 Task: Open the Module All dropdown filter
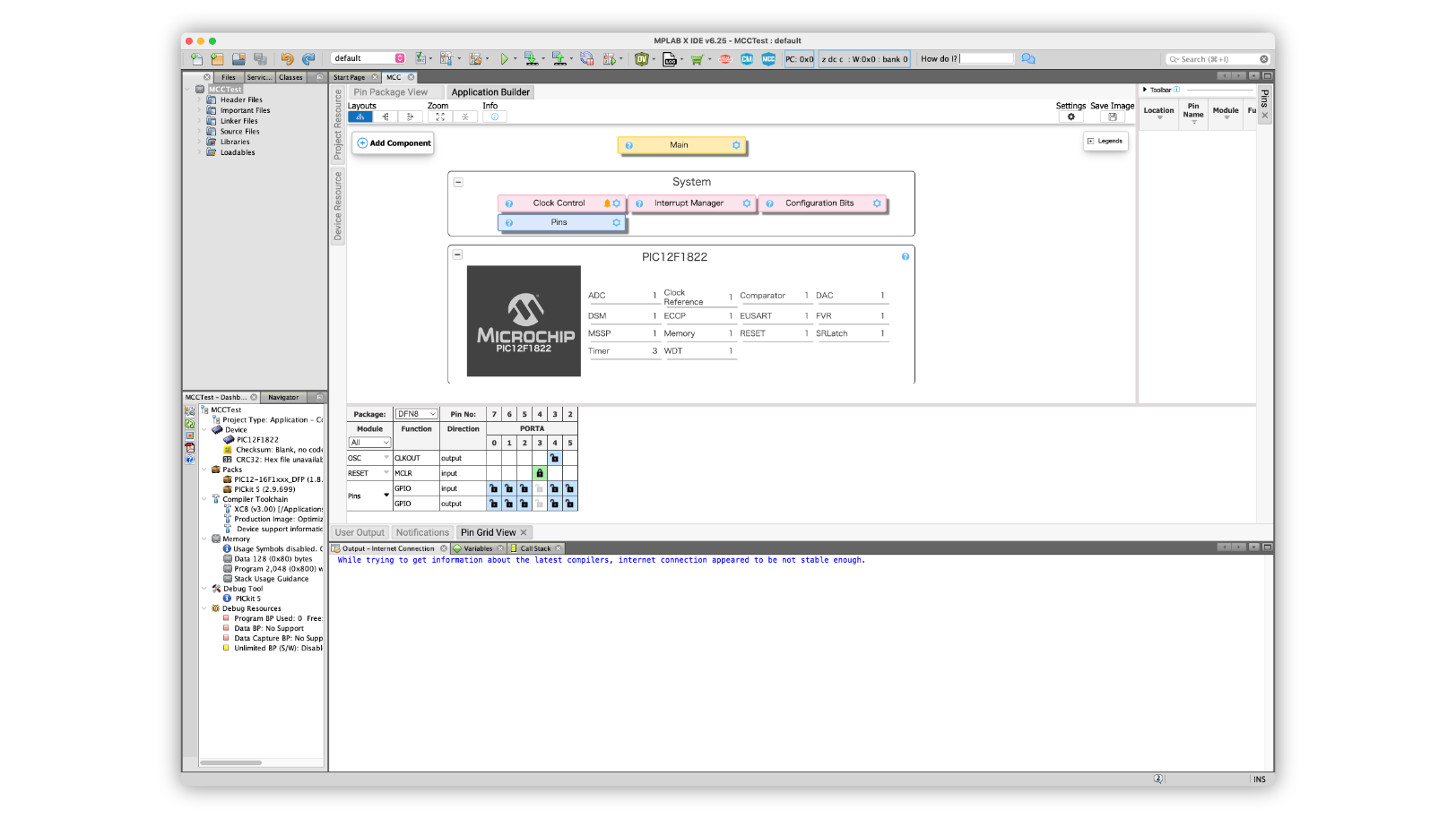[x=369, y=443]
